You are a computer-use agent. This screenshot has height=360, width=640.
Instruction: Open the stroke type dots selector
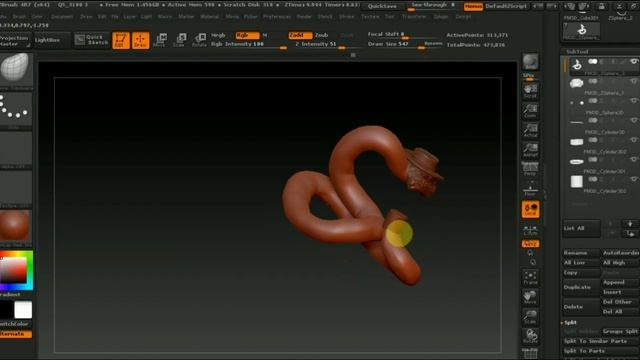pos(16,108)
